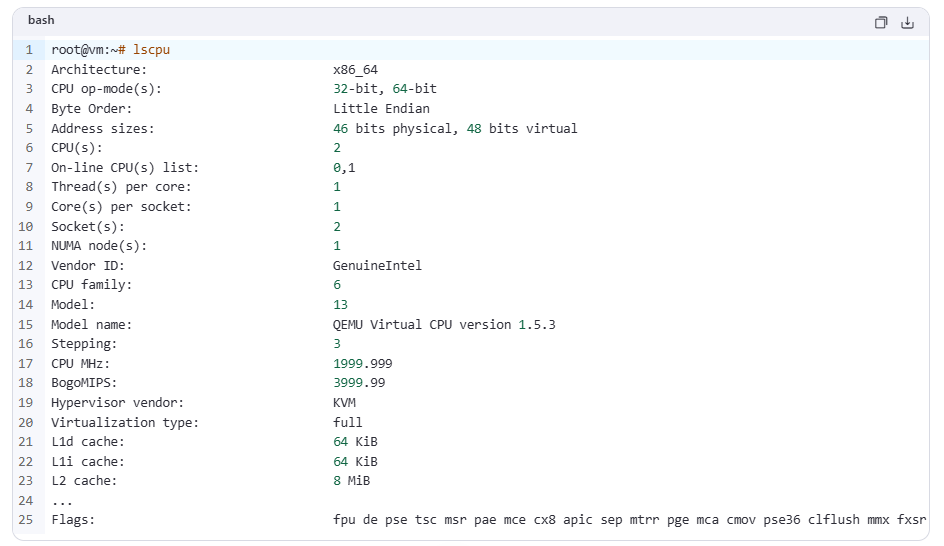Place cursor on Little Endian text

click(x=381, y=109)
